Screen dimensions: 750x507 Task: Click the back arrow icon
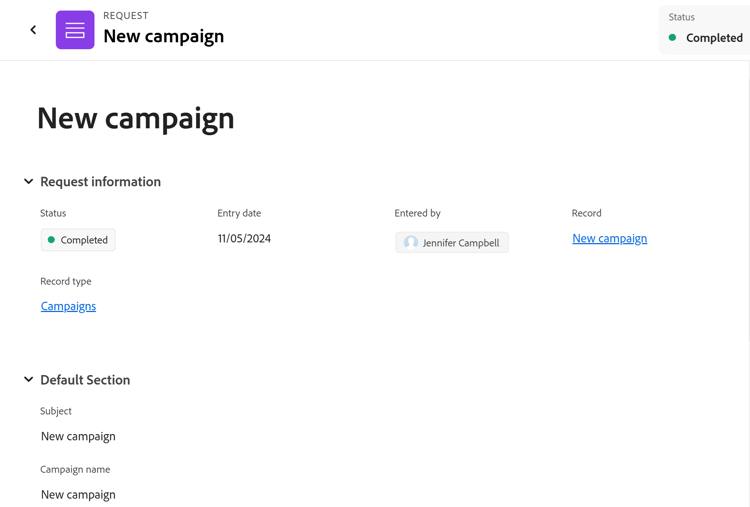33,30
